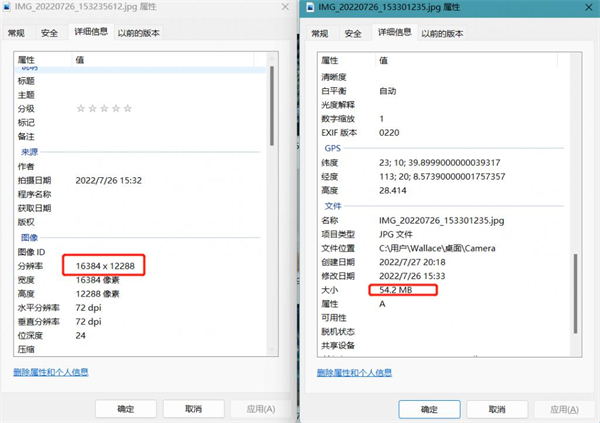This screenshot has width=600, height=423.
Task: Open 删除属性和个人信息 link in right window
Action: [x=354, y=372]
